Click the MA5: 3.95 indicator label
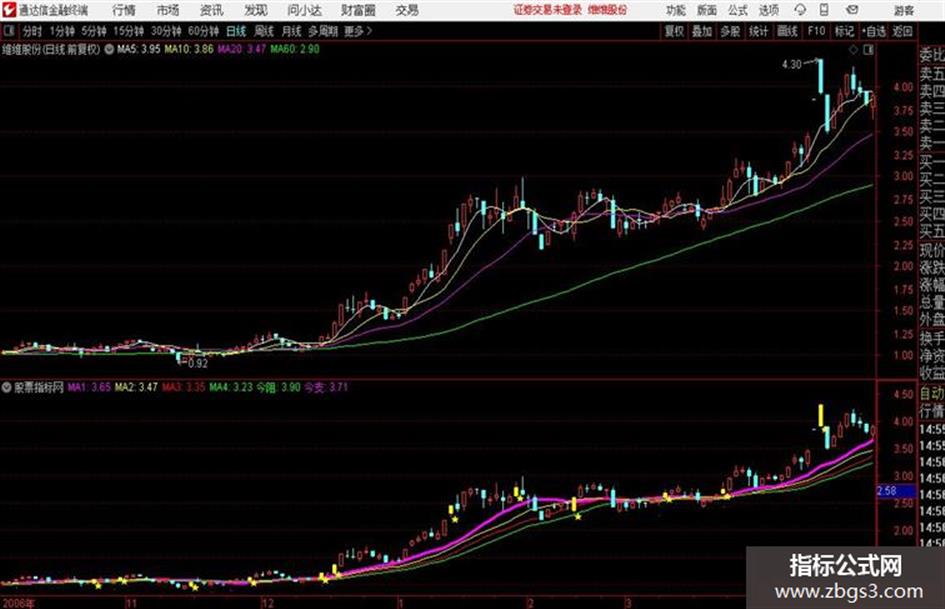The image size is (945, 609). point(139,49)
